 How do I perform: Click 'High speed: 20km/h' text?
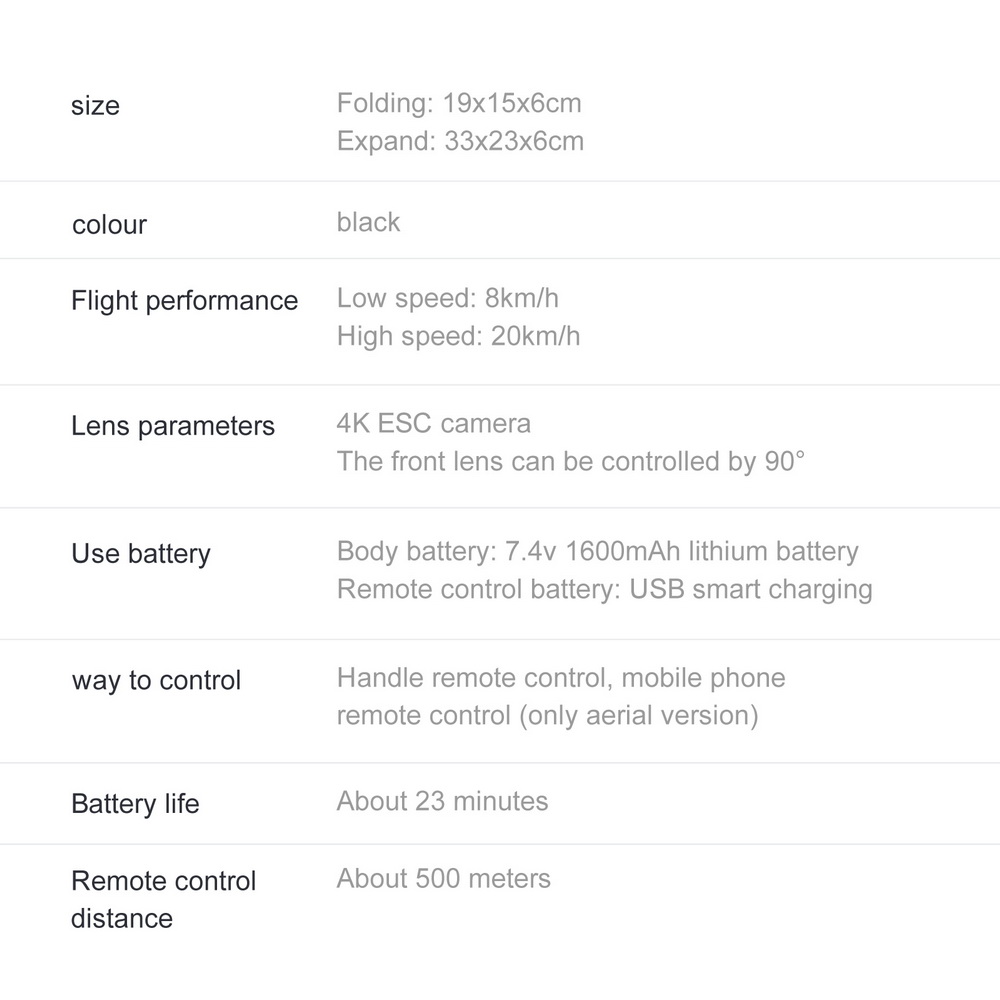[458, 336]
